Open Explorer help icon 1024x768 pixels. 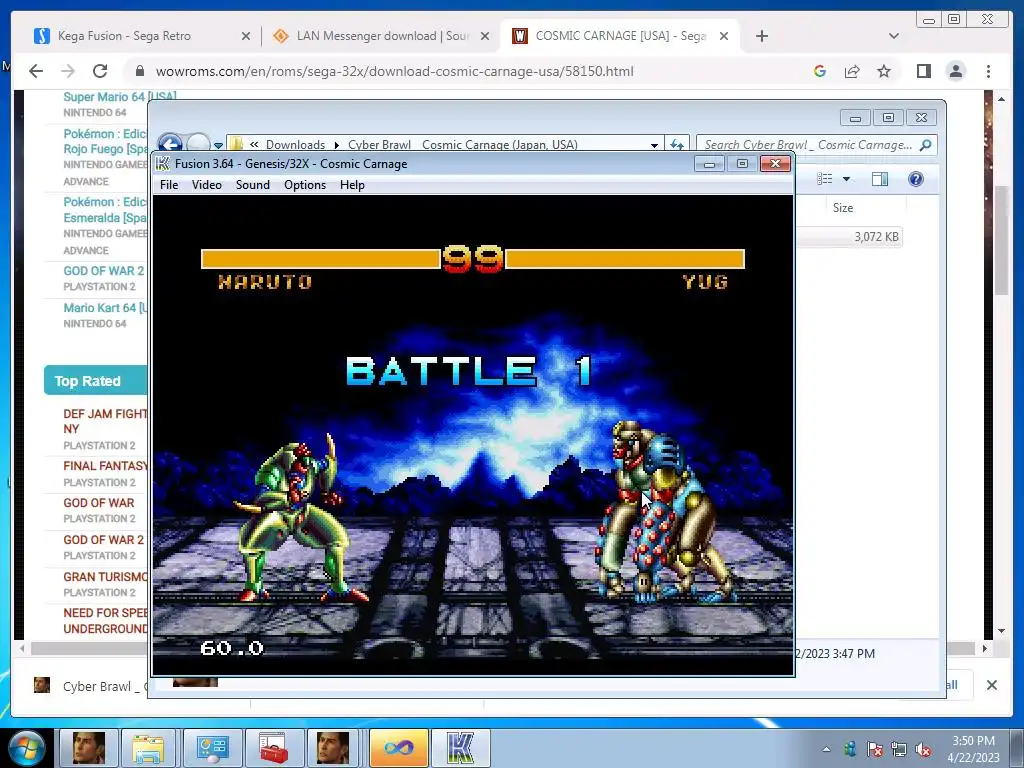tap(916, 179)
